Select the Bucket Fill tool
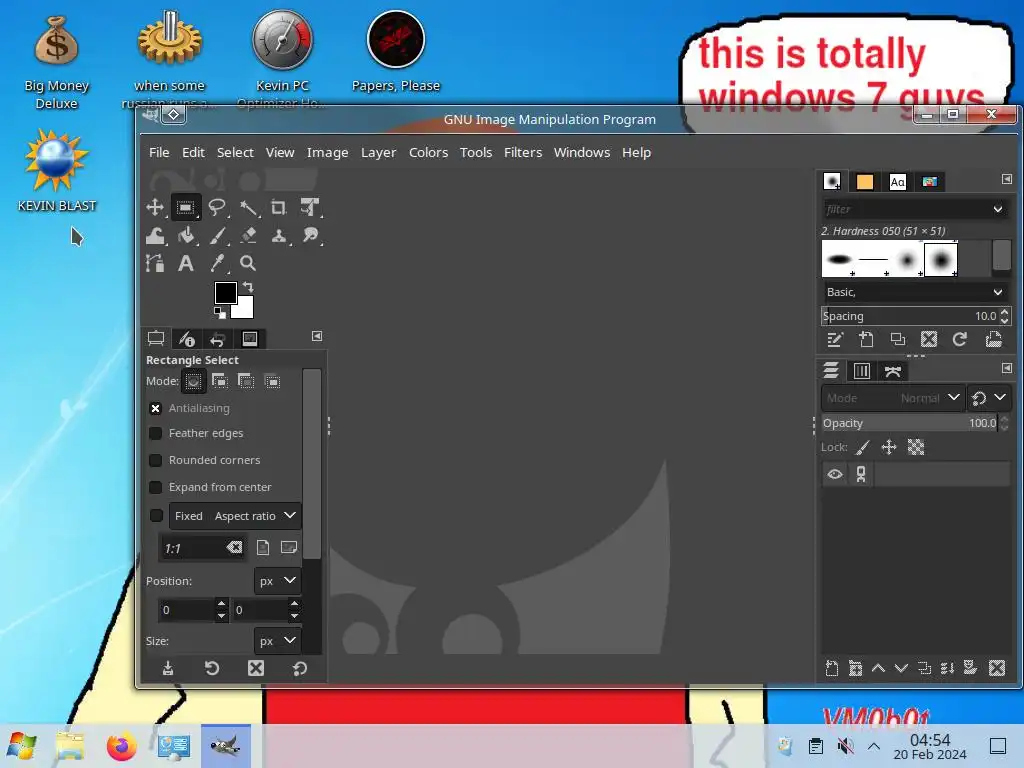 coord(185,236)
